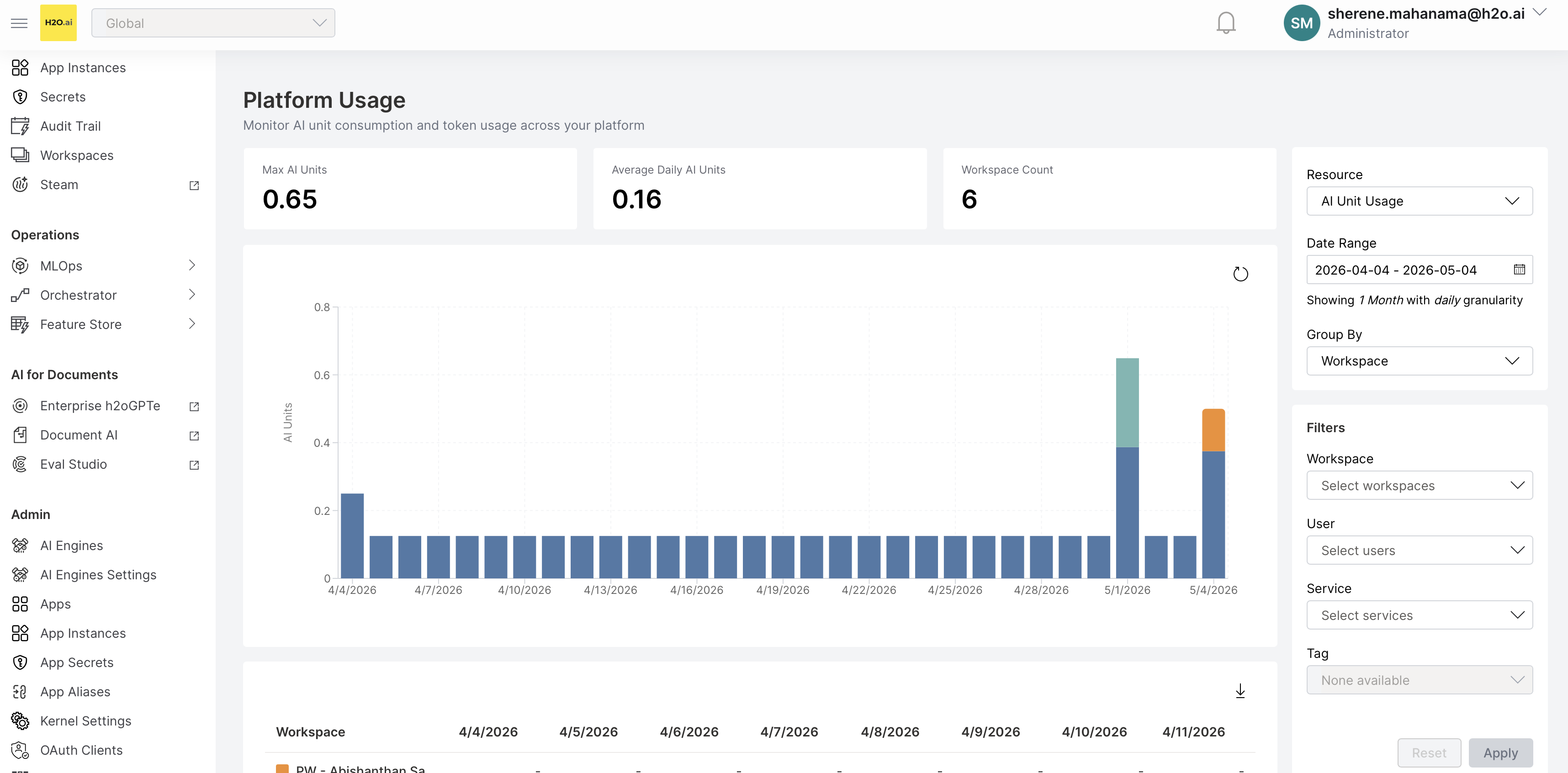Click the Workspace column header

click(310, 731)
